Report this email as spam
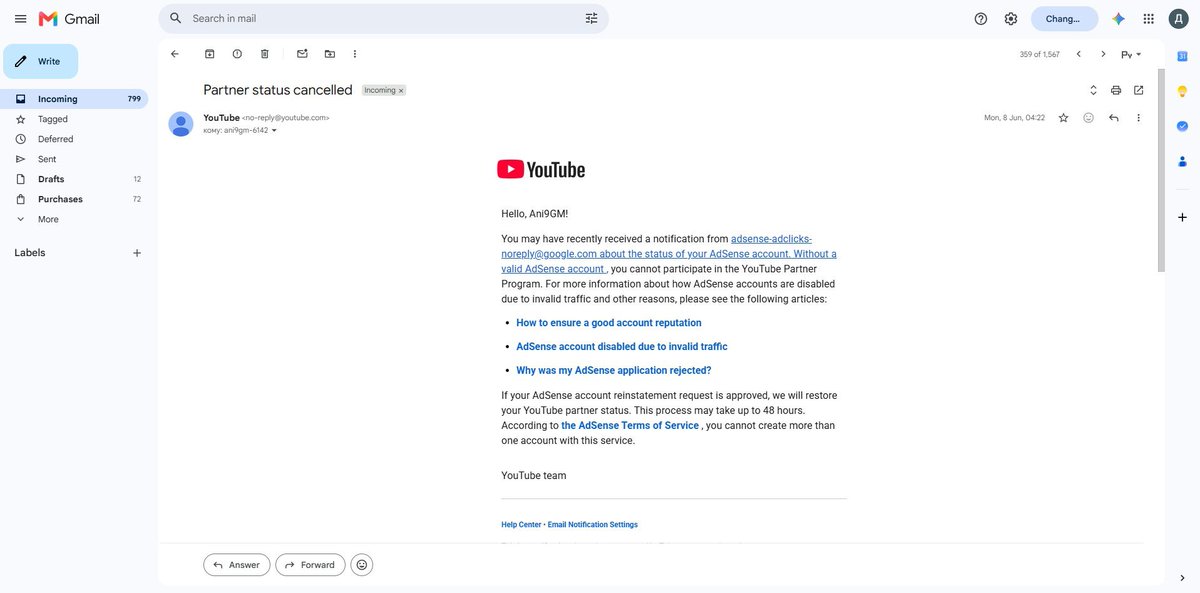 (237, 54)
